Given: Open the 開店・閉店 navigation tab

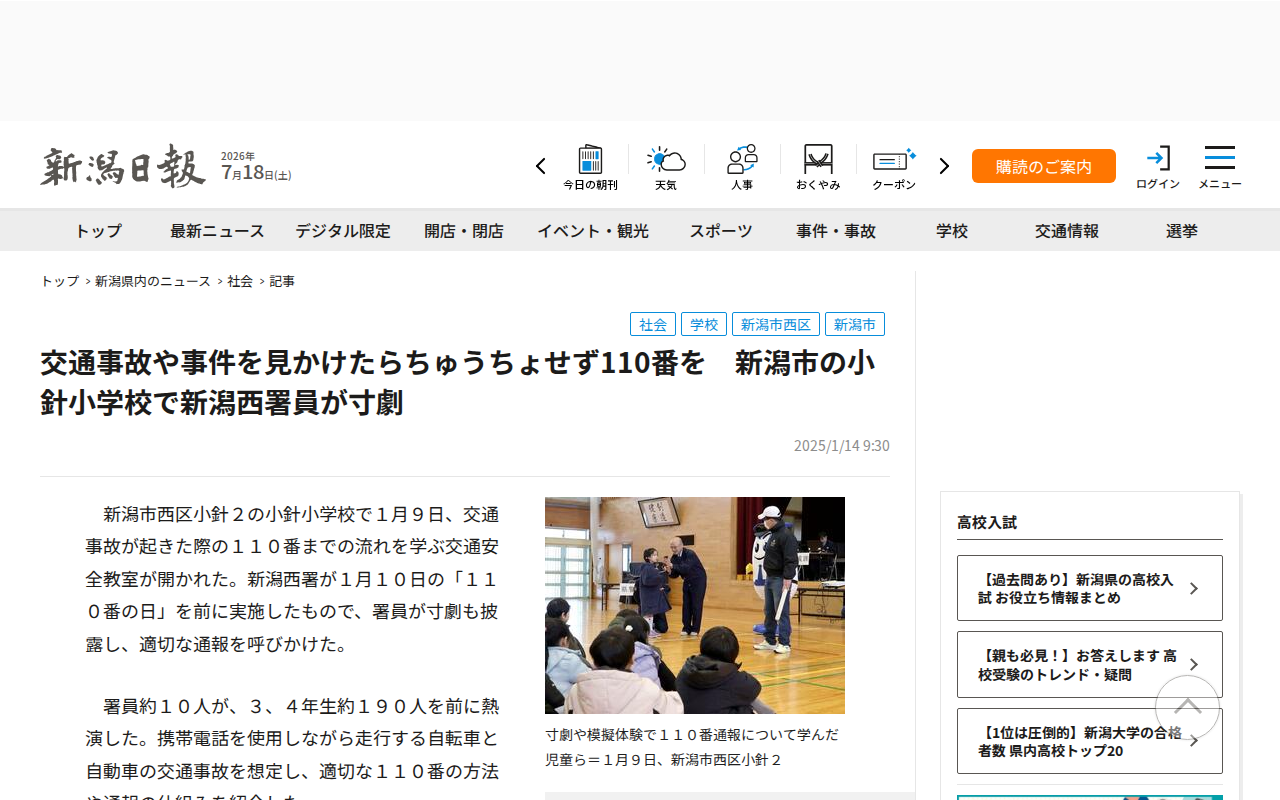Looking at the screenshot, I should 464,231.
